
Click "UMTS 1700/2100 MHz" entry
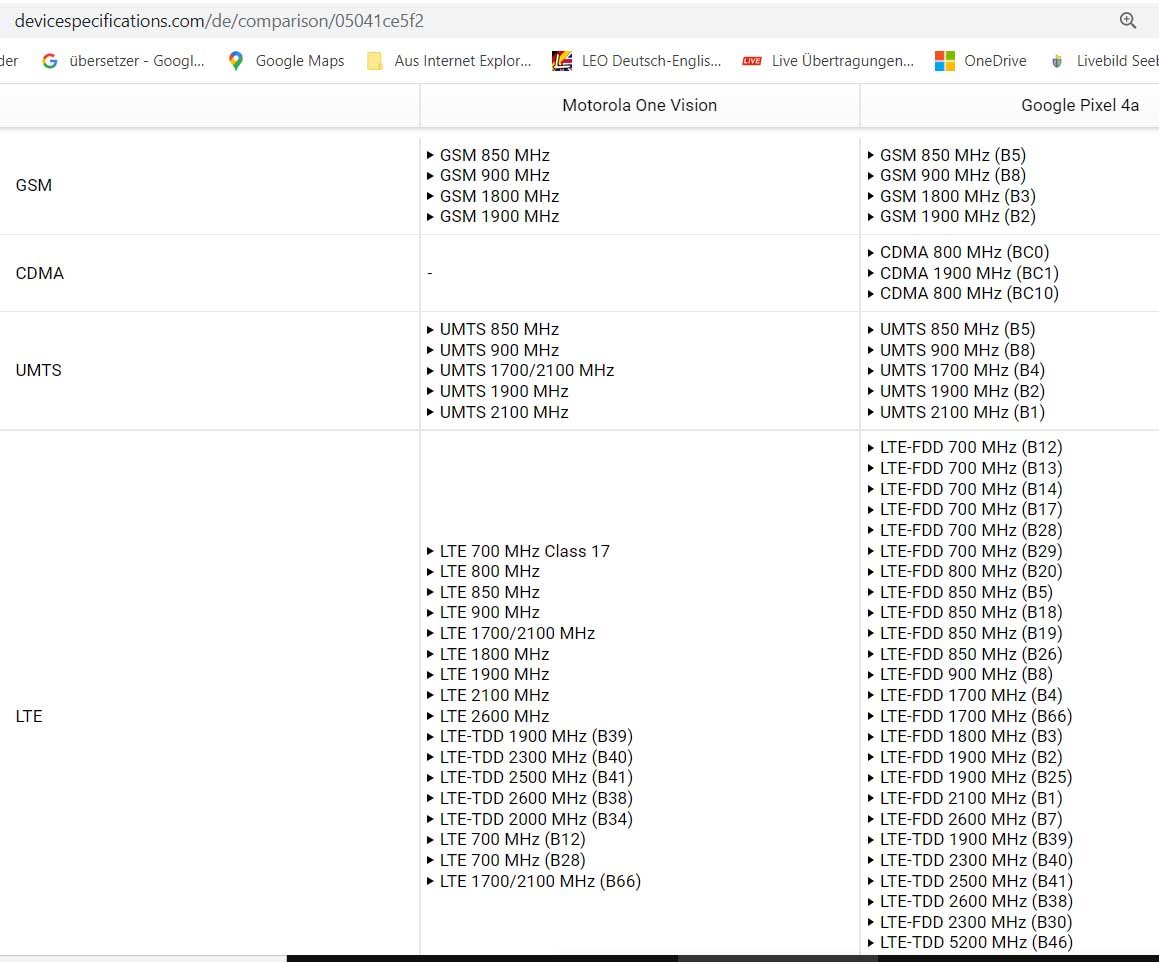[x=527, y=370]
